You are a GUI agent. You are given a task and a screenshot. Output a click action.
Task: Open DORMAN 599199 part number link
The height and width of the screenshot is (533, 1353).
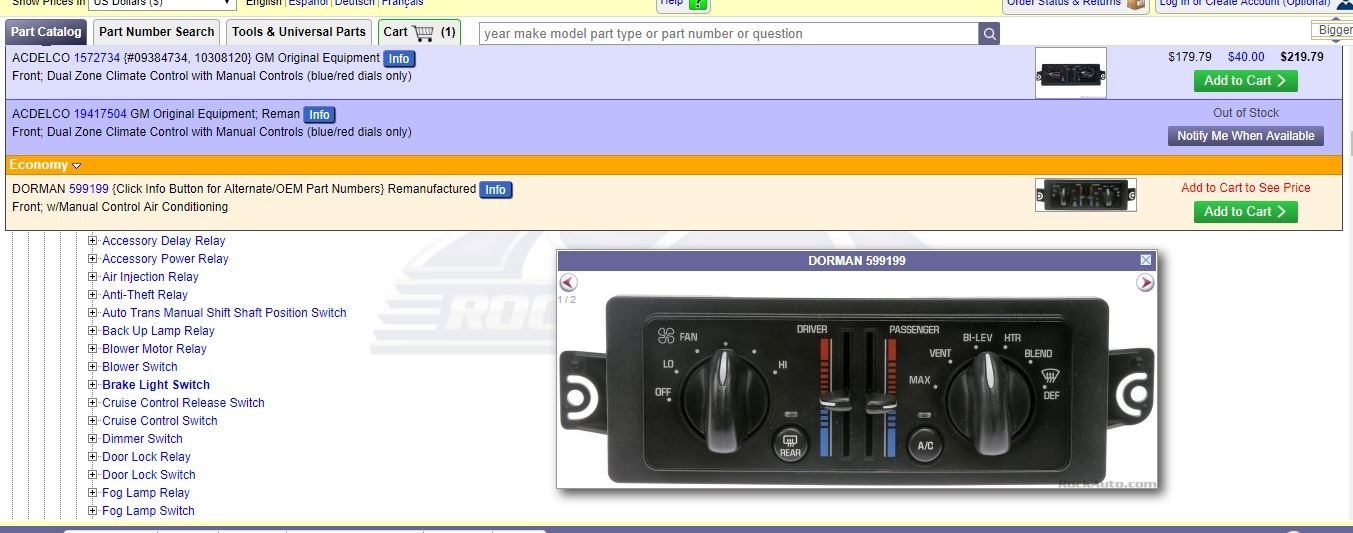coord(88,189)
